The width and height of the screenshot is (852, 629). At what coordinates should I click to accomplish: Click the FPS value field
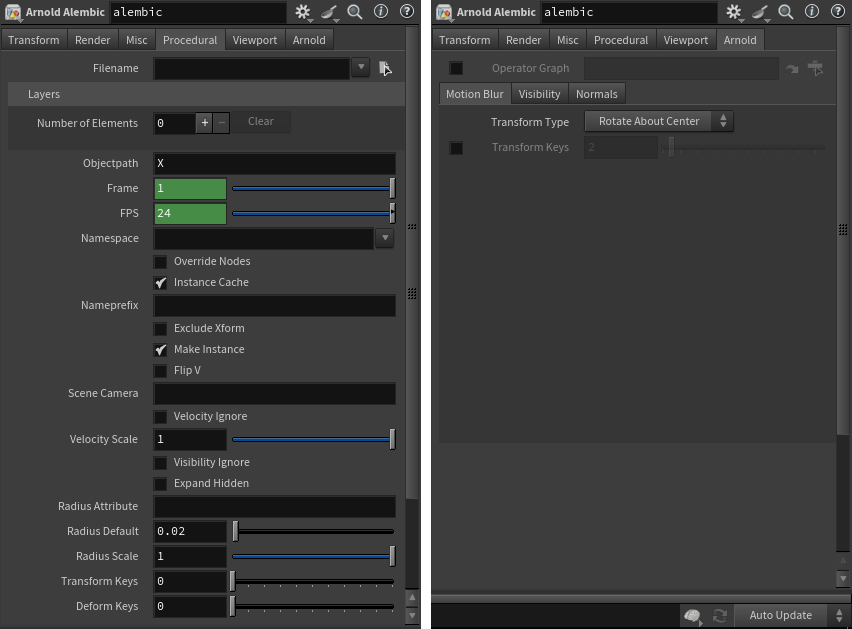click(x=190, y=213)
